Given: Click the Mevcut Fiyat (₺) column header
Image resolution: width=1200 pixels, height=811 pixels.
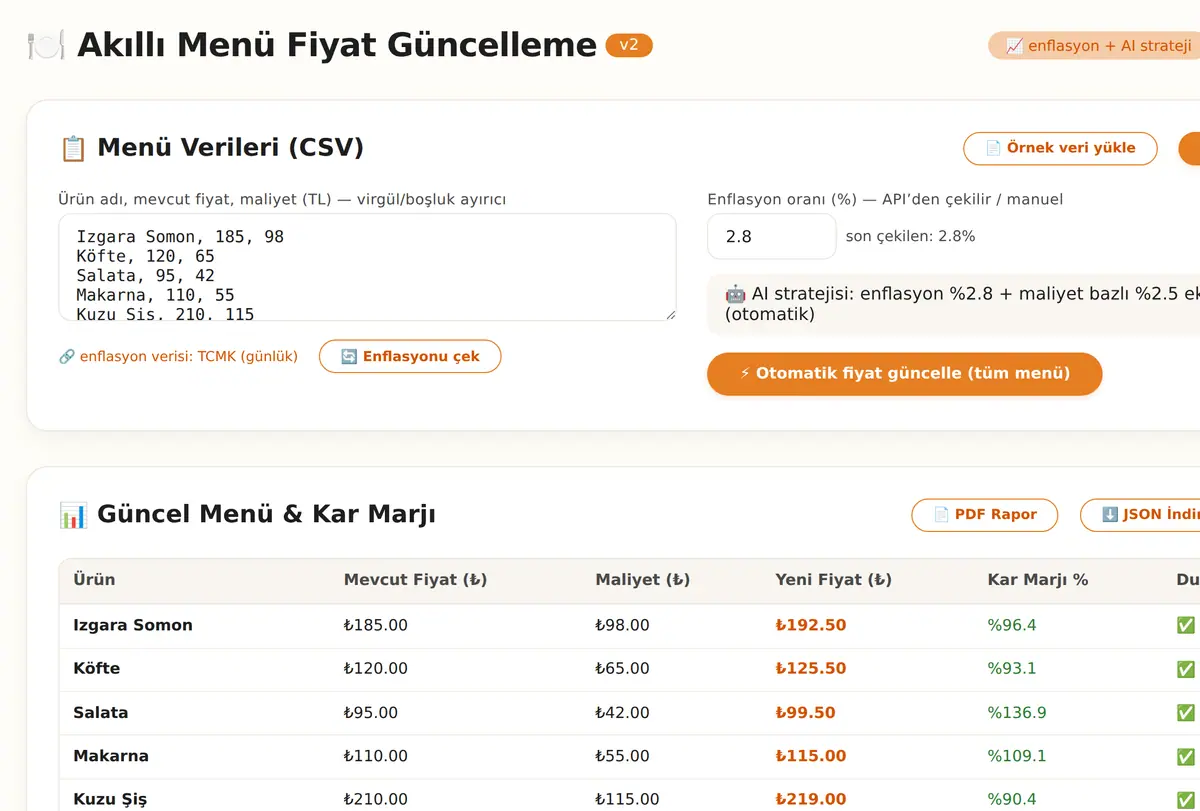Looking at the screenshot, I should click(x=416, y=580).
